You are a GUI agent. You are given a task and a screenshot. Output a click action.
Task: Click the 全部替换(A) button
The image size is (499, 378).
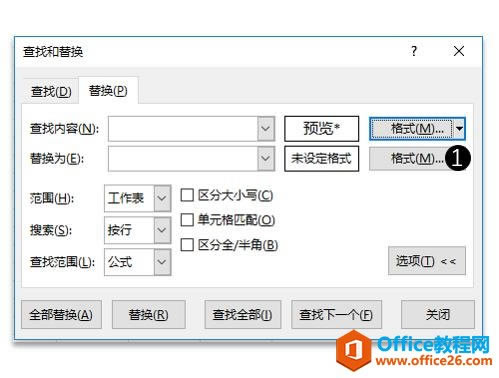[61, 315]
